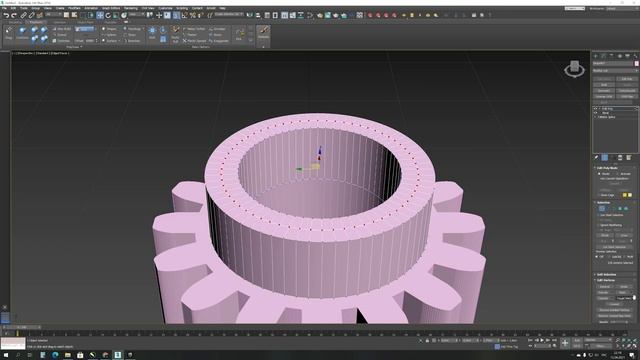Select the Animate radio button
Screen dimensions: 640x360
617,173
